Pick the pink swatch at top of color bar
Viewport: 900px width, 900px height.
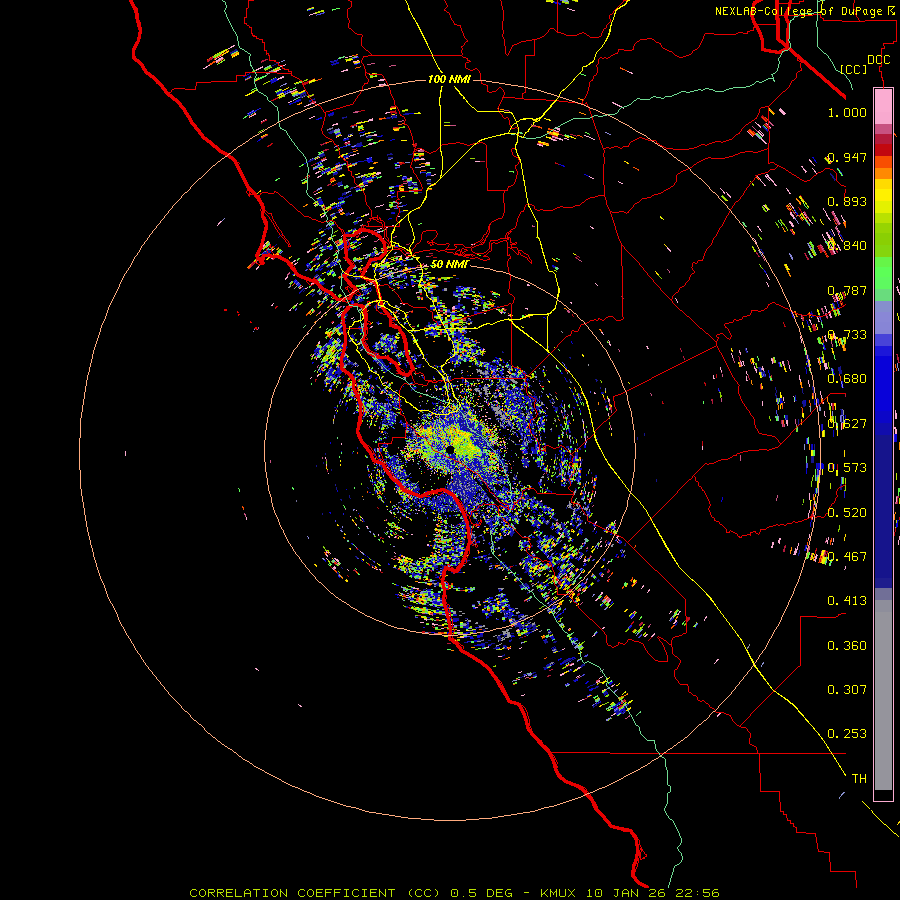[x=883, y=106]
